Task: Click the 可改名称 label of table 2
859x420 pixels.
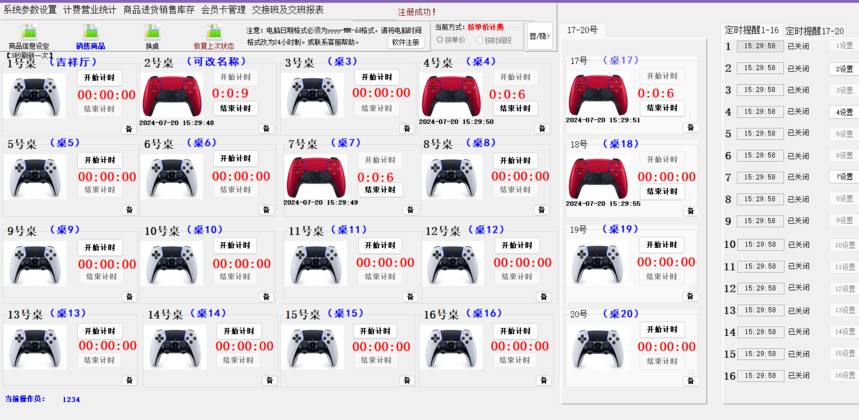Action: 216,61
